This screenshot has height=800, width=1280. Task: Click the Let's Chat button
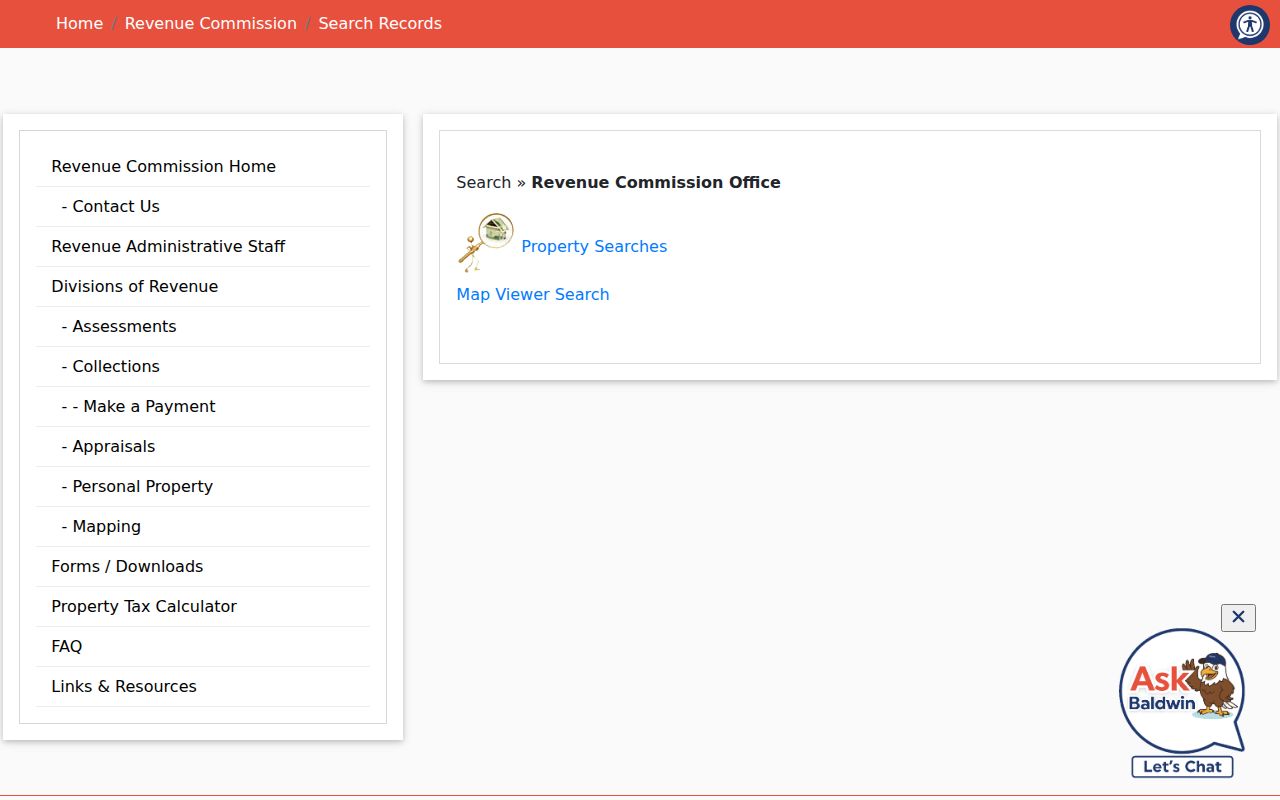point(1182,767)
